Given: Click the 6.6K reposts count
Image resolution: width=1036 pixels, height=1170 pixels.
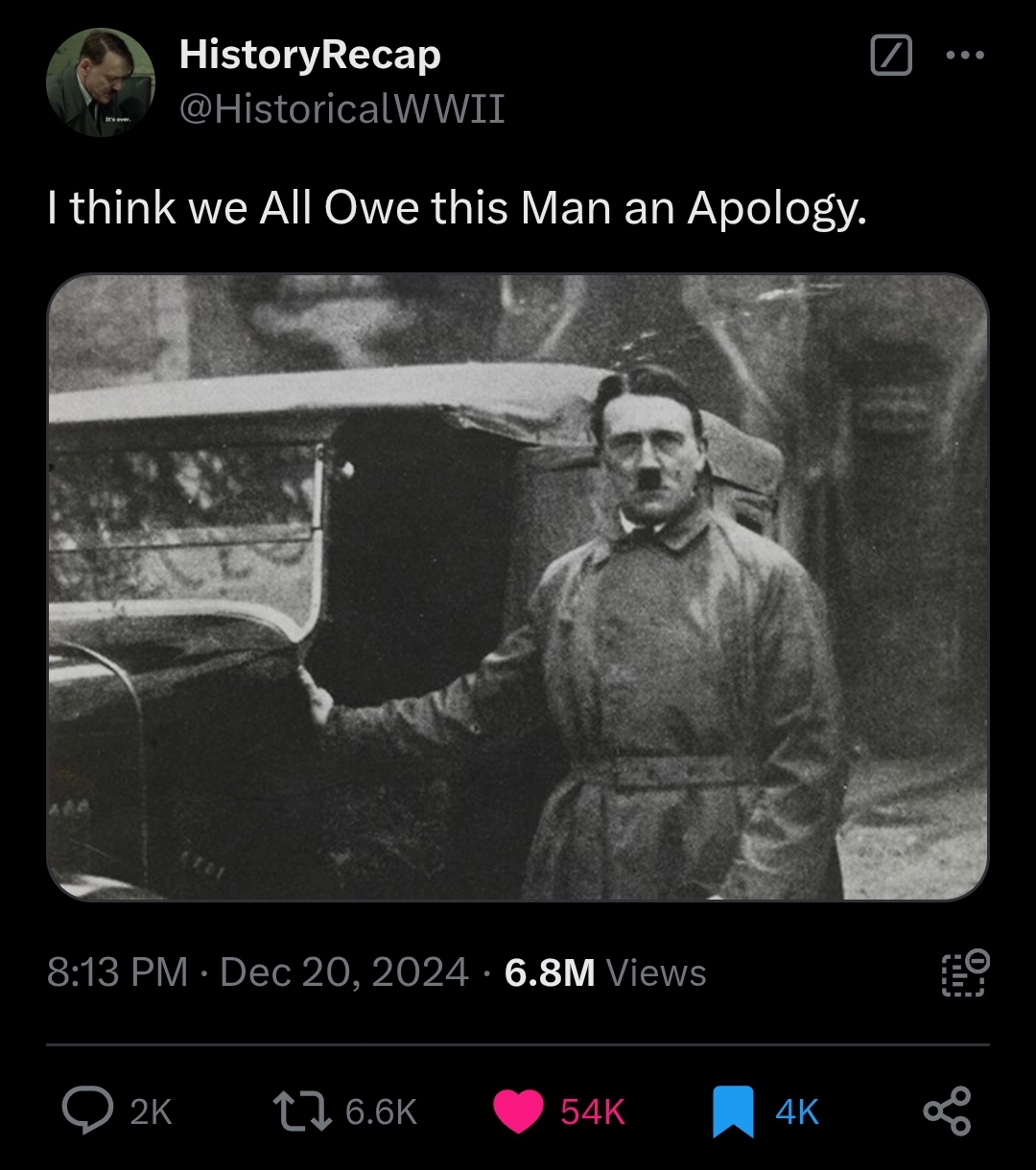Looking at the screenshot, I should [381, 1112].
